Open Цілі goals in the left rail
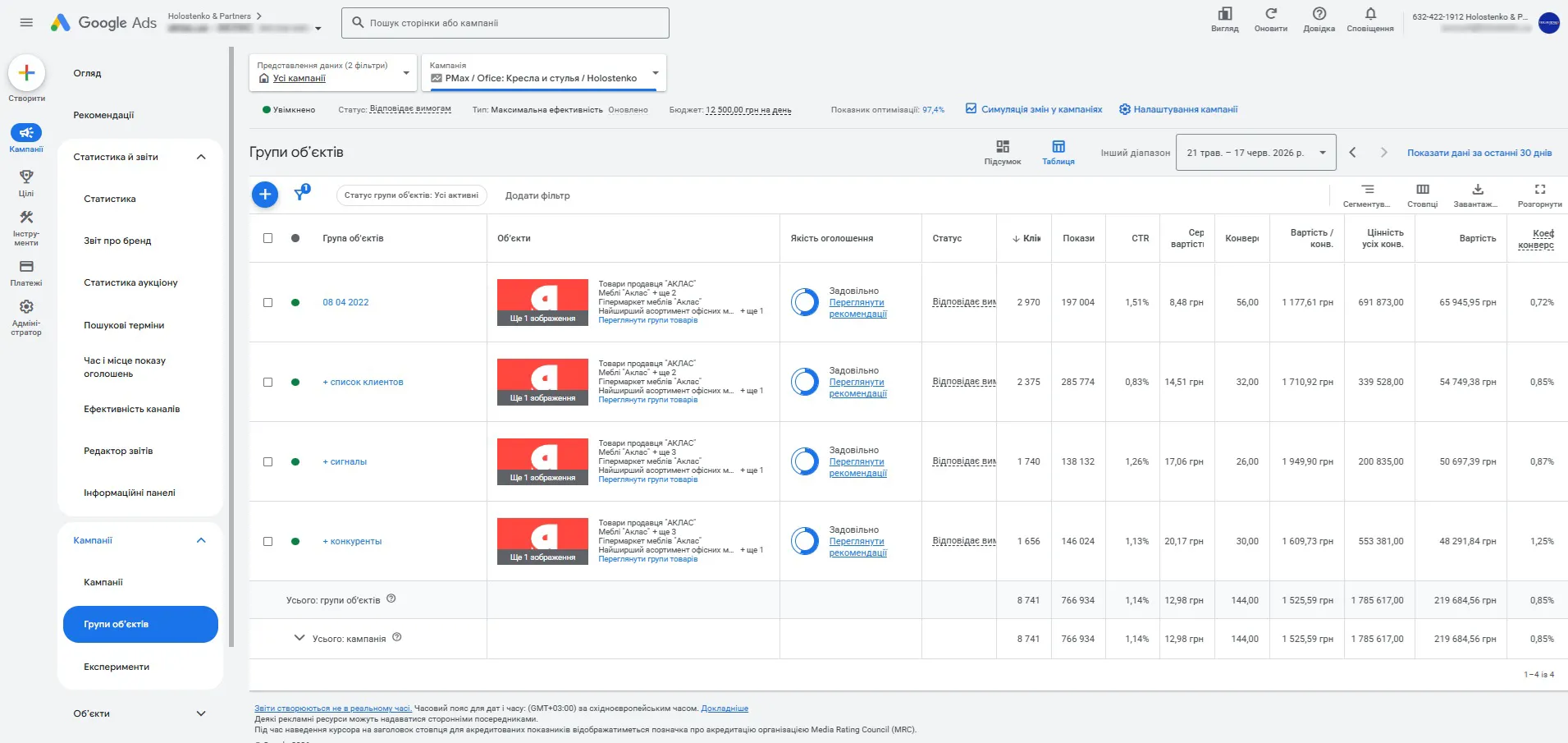The height and width of the screenshot is (743, 1568). point(26,182)
